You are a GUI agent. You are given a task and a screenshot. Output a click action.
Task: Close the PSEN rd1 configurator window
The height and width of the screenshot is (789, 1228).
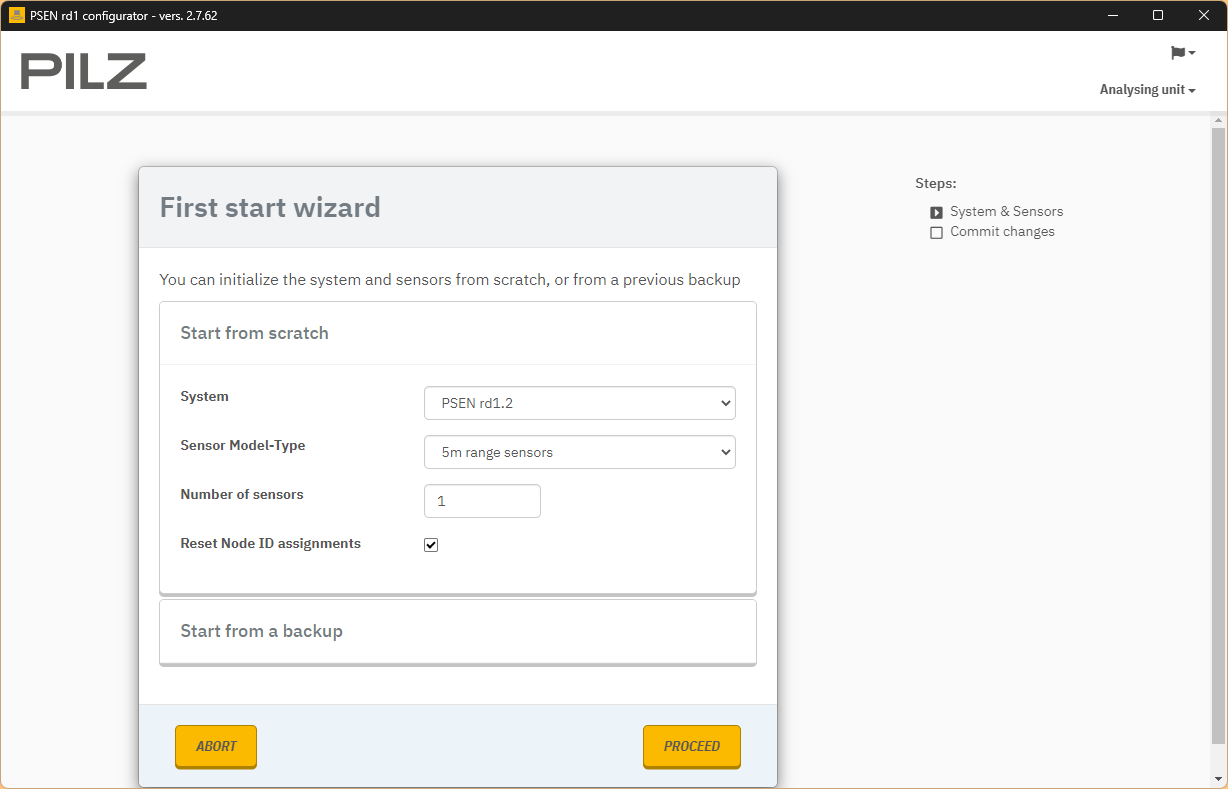[x=1204, y=15]
